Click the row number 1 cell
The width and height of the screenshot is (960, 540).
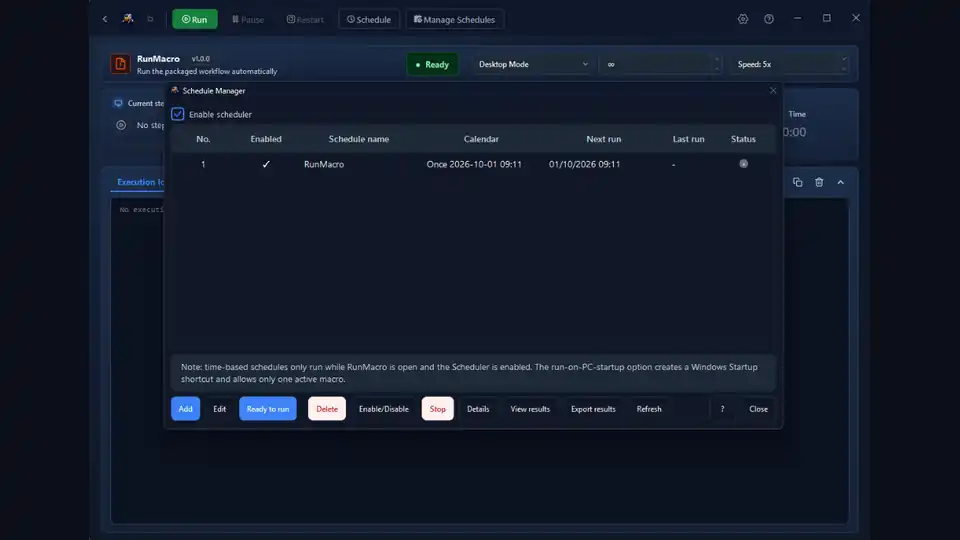[203, 164]
